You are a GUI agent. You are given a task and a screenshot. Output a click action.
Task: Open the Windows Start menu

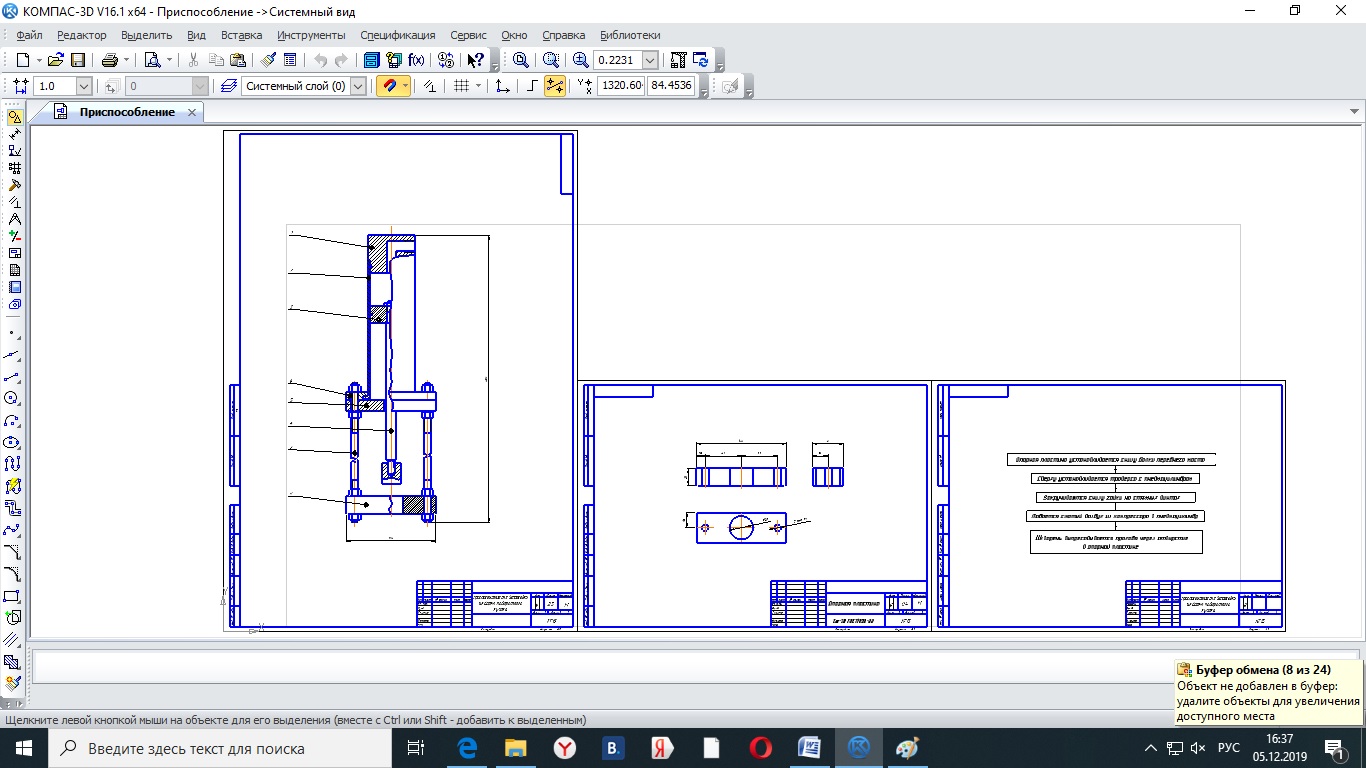(x=24, y=748)
